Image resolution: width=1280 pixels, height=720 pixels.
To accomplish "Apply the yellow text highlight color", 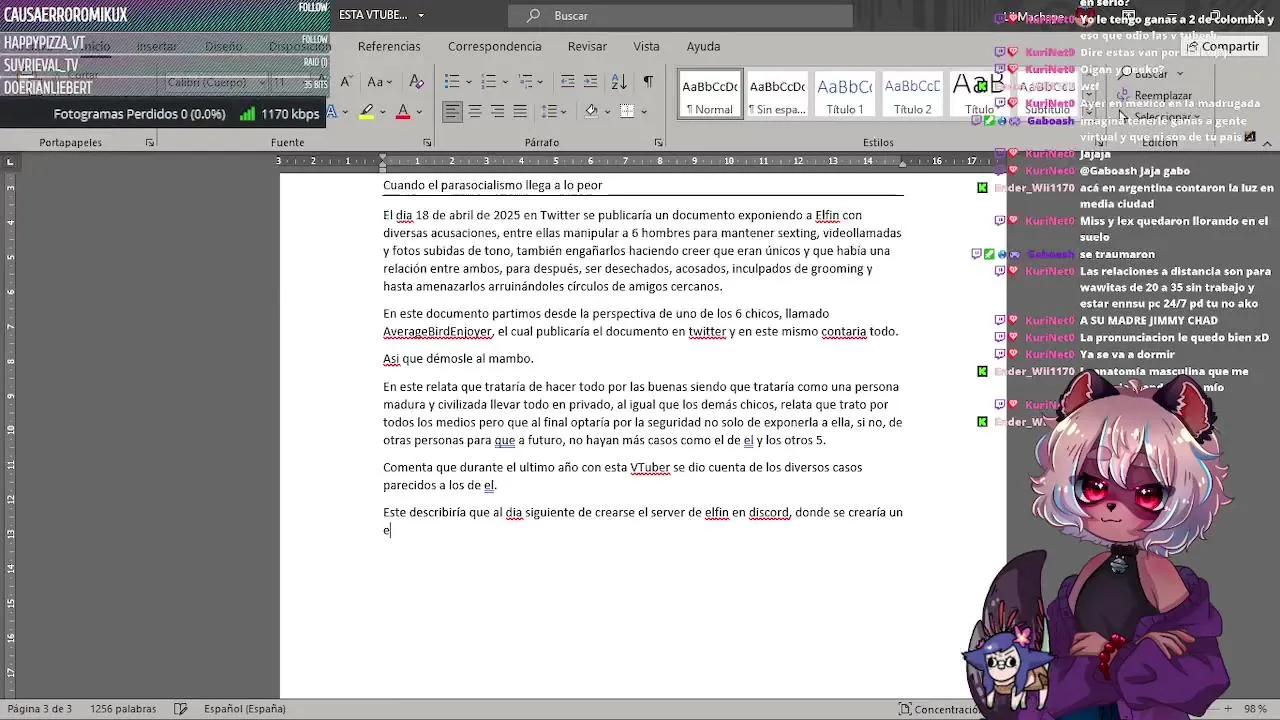I will coord(367,112).
